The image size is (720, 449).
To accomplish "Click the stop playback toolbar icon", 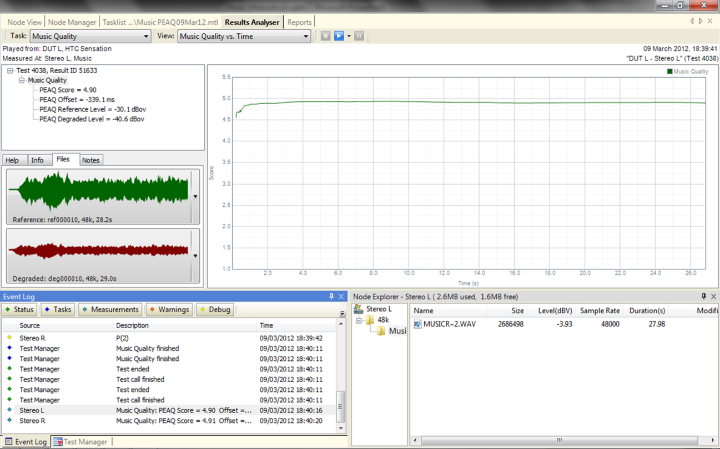I will coord(325,36).
